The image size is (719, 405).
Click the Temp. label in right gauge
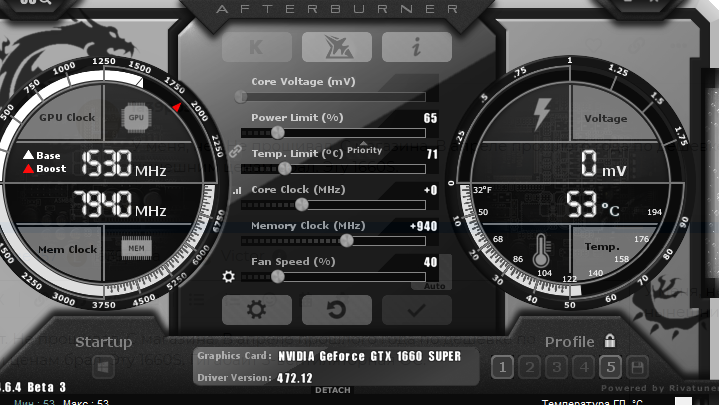(x=602, y=247)
